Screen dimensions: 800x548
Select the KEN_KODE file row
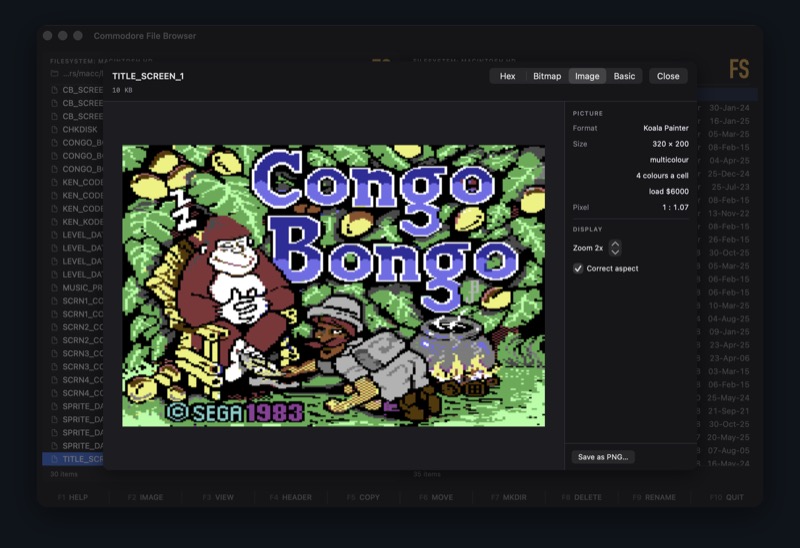[73, 222]
